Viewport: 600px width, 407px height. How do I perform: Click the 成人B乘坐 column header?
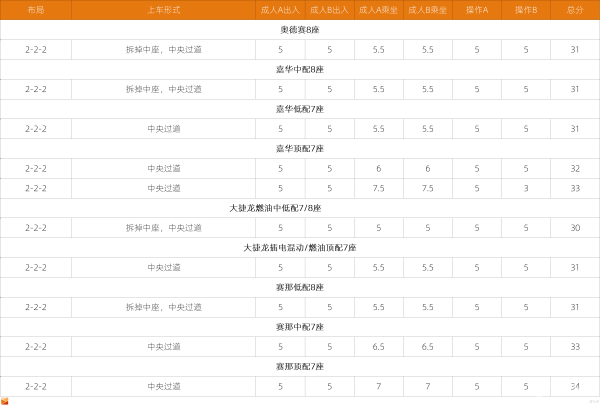tap(427, 10)
